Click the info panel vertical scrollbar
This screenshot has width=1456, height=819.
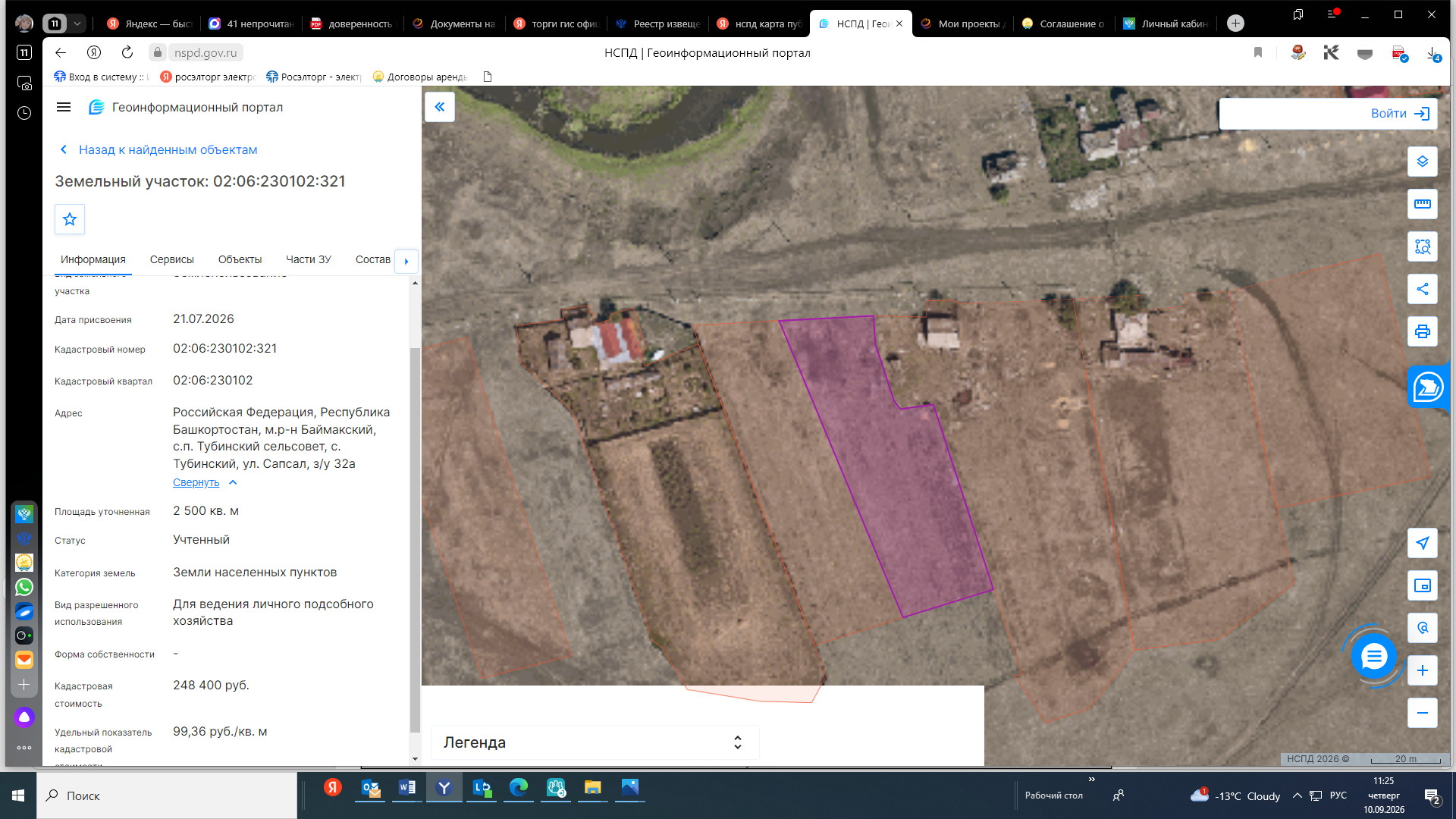(415, 539)
